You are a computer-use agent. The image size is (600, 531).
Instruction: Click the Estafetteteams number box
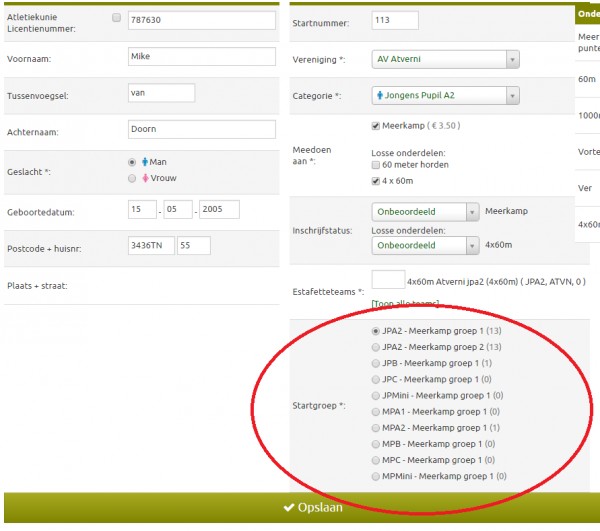point(387,281)
